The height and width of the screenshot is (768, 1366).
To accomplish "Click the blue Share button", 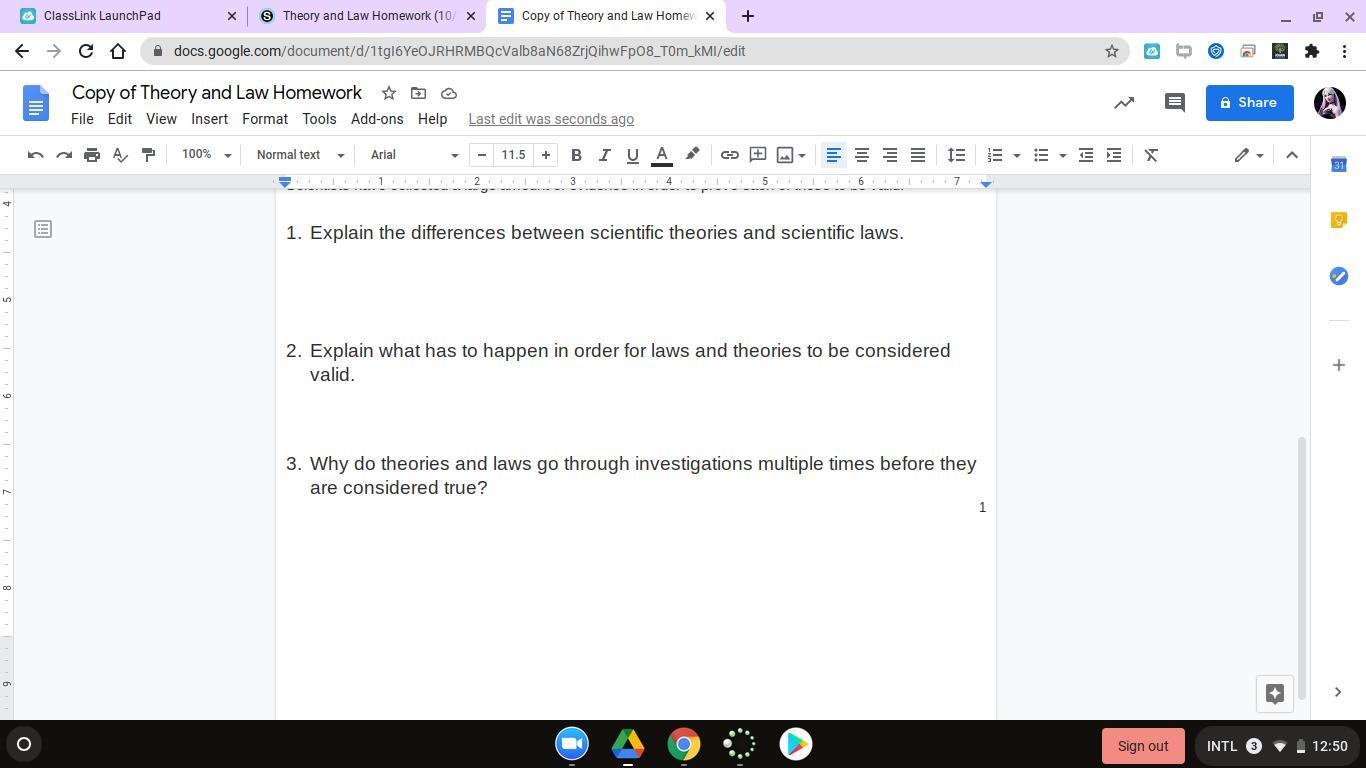I will pyautogui.click(x=1249, y=102).
